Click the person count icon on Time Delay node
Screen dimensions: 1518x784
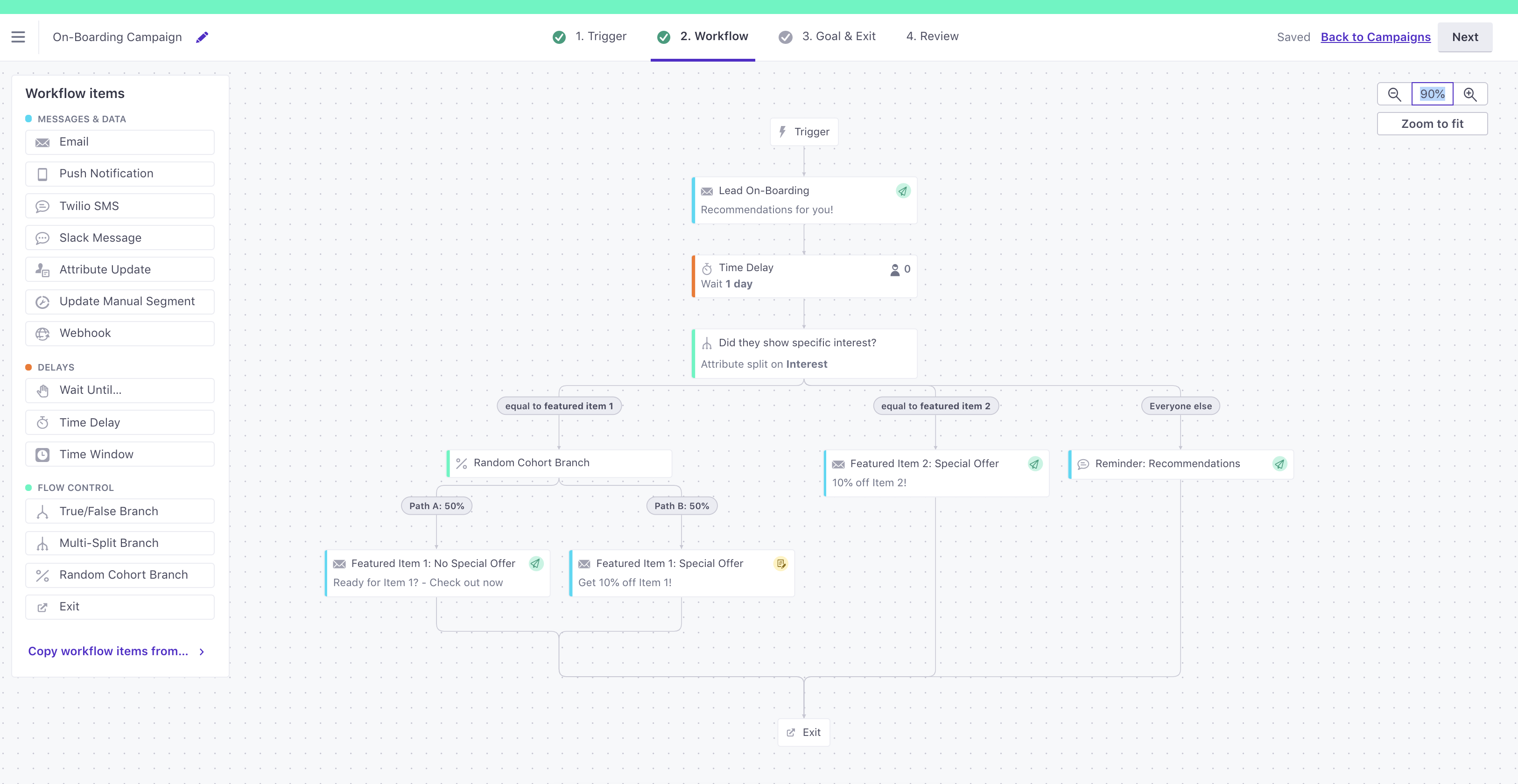click(x=894, y=270)
